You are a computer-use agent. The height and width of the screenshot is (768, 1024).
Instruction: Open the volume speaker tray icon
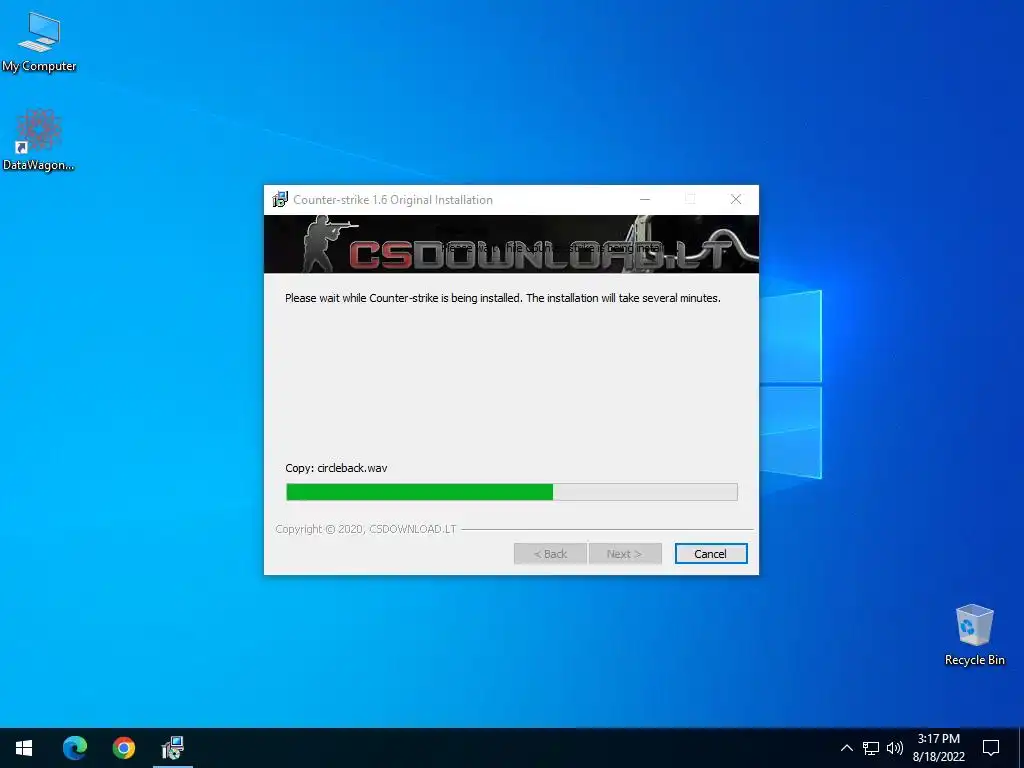pos(895,748)
